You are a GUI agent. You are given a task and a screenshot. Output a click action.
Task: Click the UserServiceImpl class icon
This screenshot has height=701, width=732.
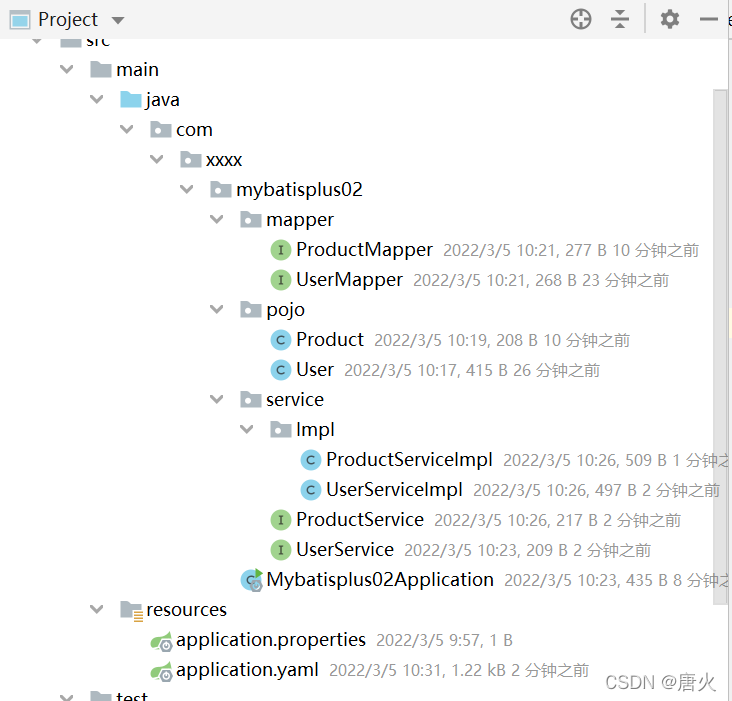click(310, 490)
